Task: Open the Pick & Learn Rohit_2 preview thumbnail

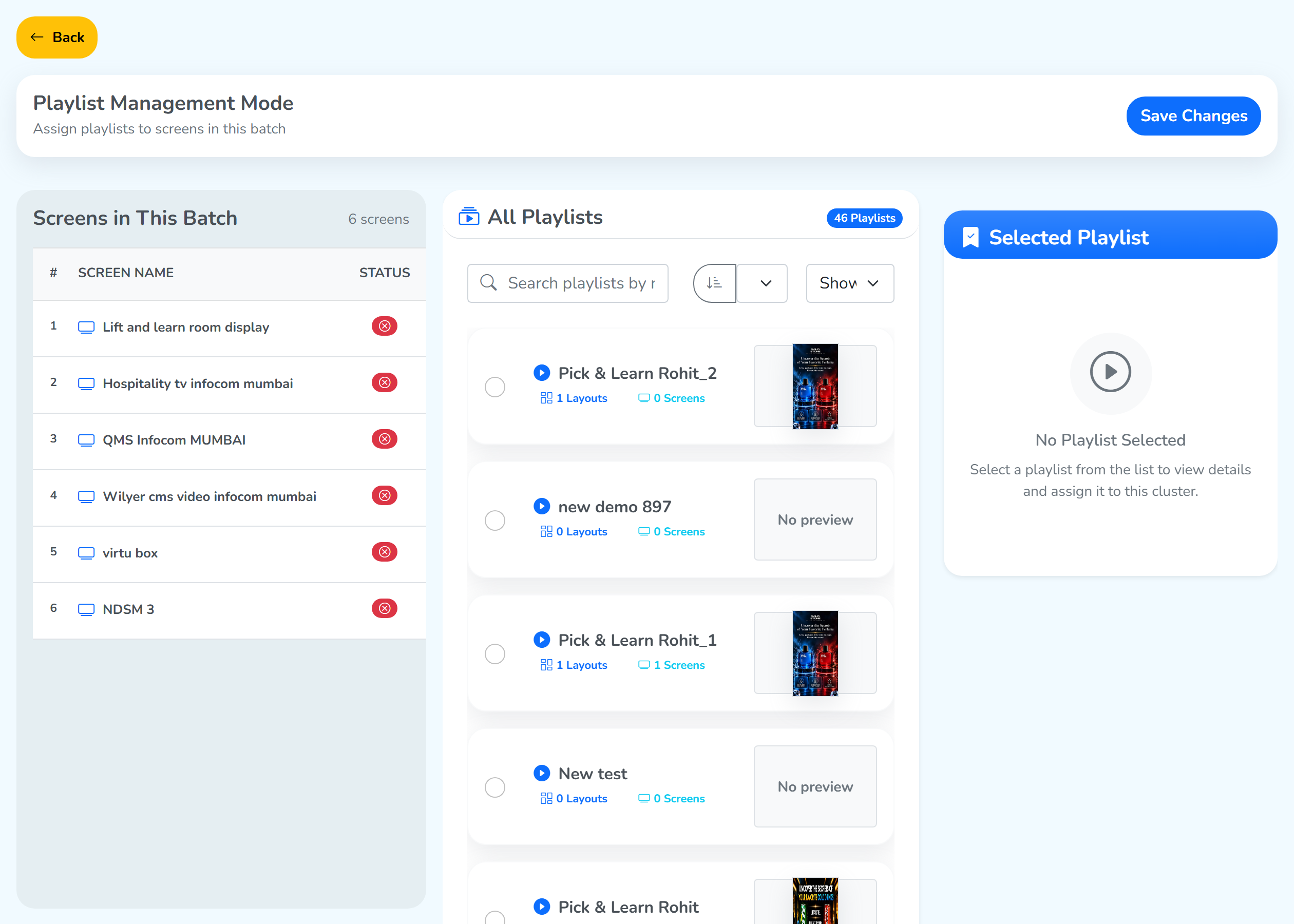Action: 815,387
